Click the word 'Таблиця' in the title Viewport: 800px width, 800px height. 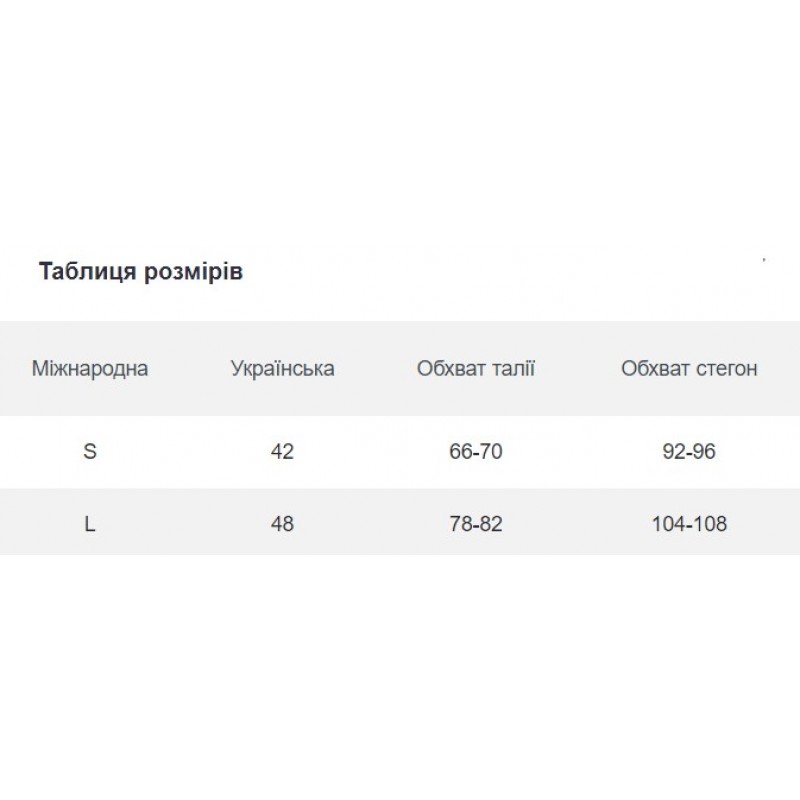[88, 271]
